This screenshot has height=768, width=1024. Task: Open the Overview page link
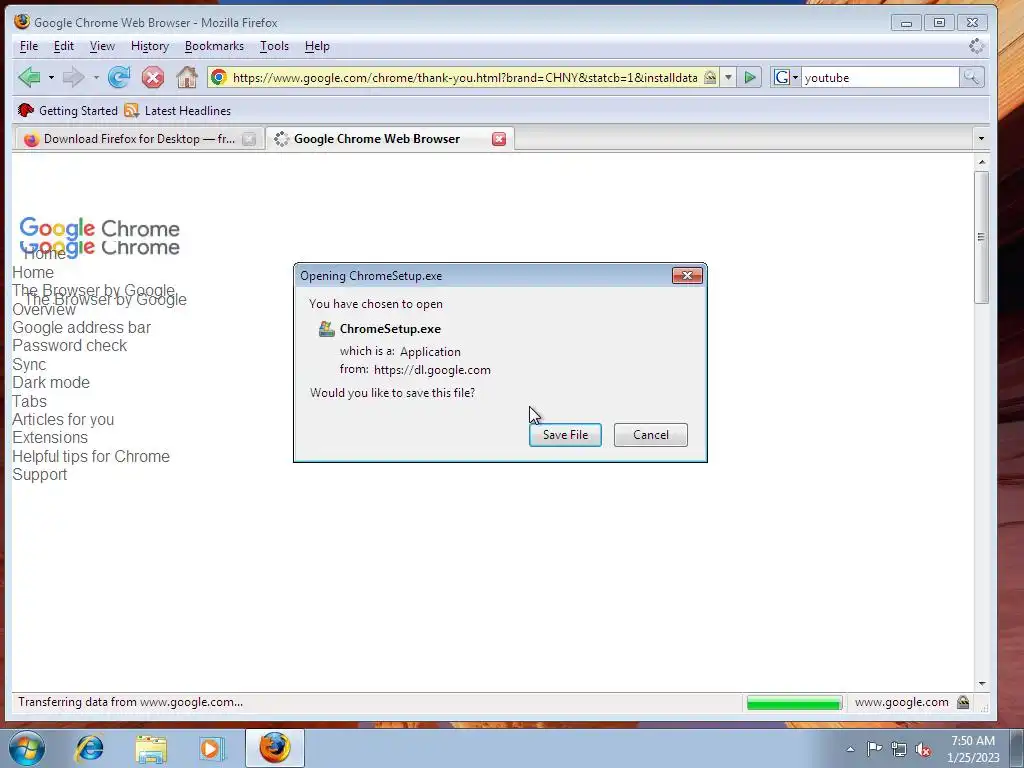44,310
